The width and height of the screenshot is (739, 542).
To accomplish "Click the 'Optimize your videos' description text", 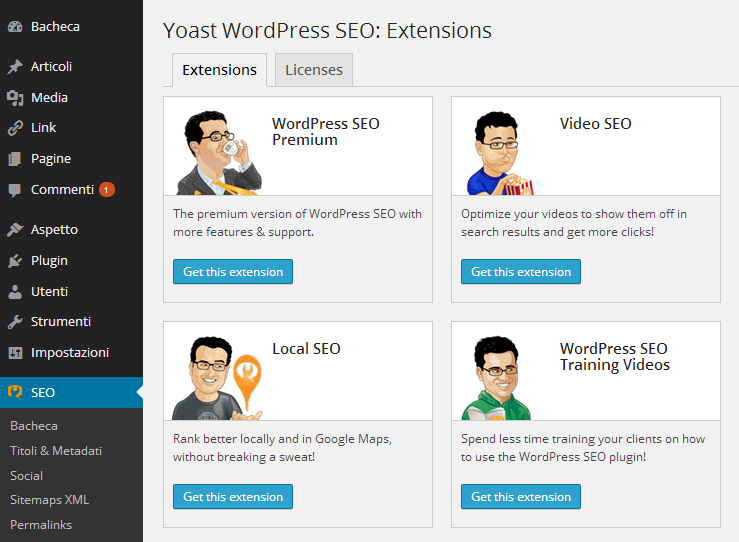I will (x=574, y=223).
